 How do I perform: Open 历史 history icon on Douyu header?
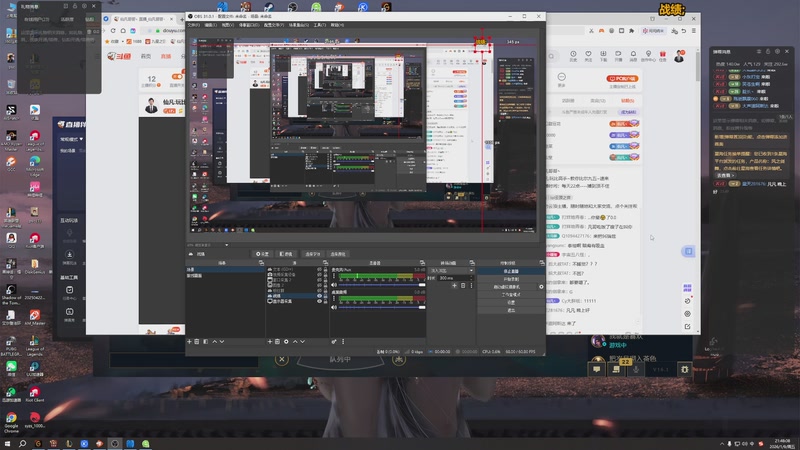click(573, 54)
